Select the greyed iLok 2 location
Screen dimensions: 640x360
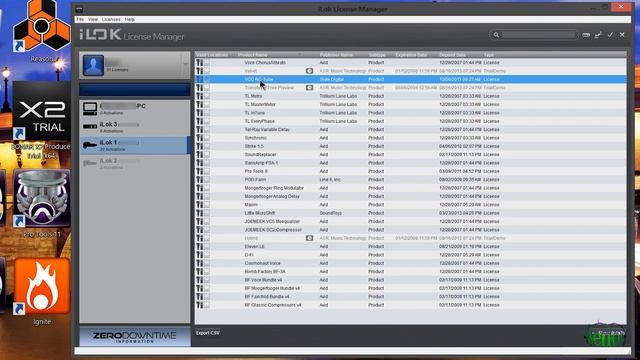[134, 164]
